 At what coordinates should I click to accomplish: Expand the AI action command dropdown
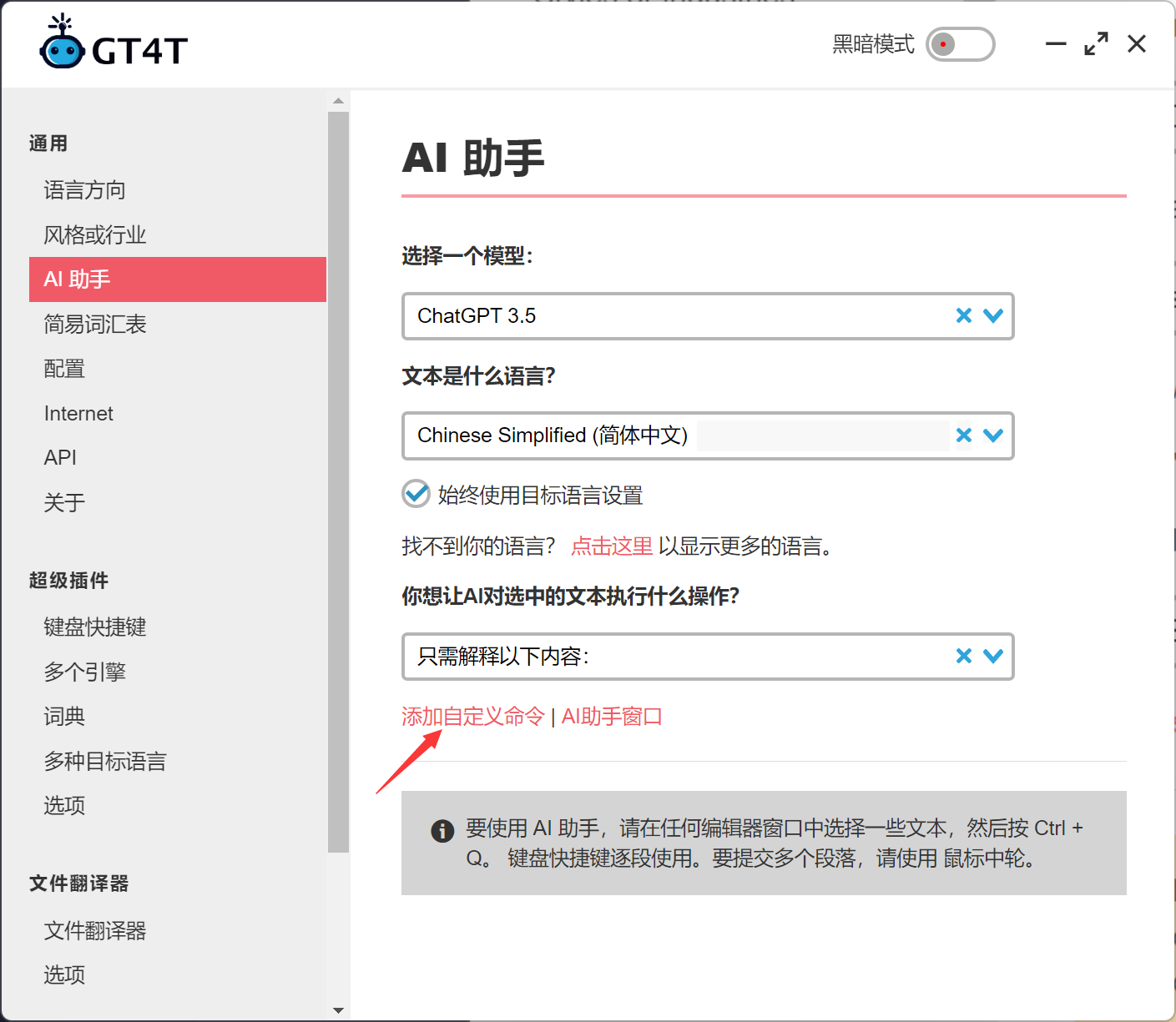coord(993,656)
